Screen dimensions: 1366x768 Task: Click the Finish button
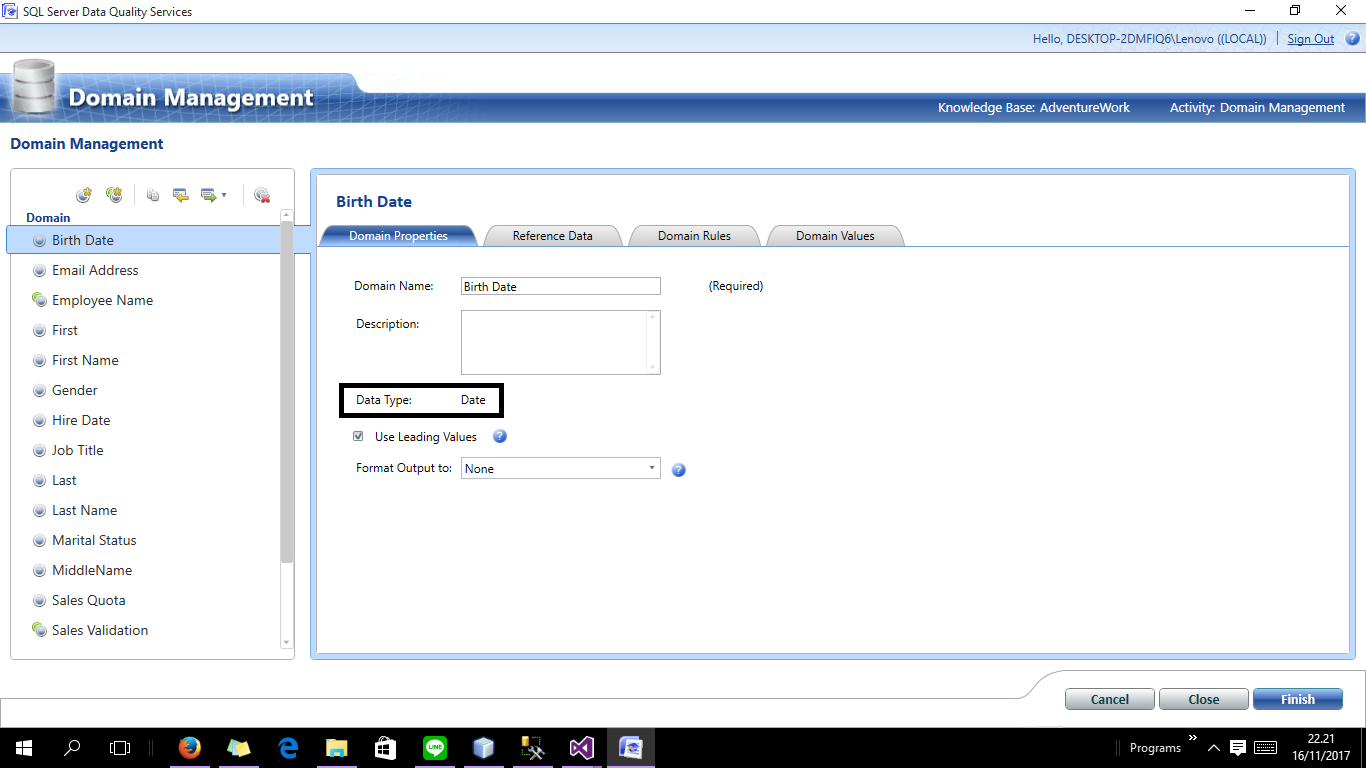click(1298, 699)
